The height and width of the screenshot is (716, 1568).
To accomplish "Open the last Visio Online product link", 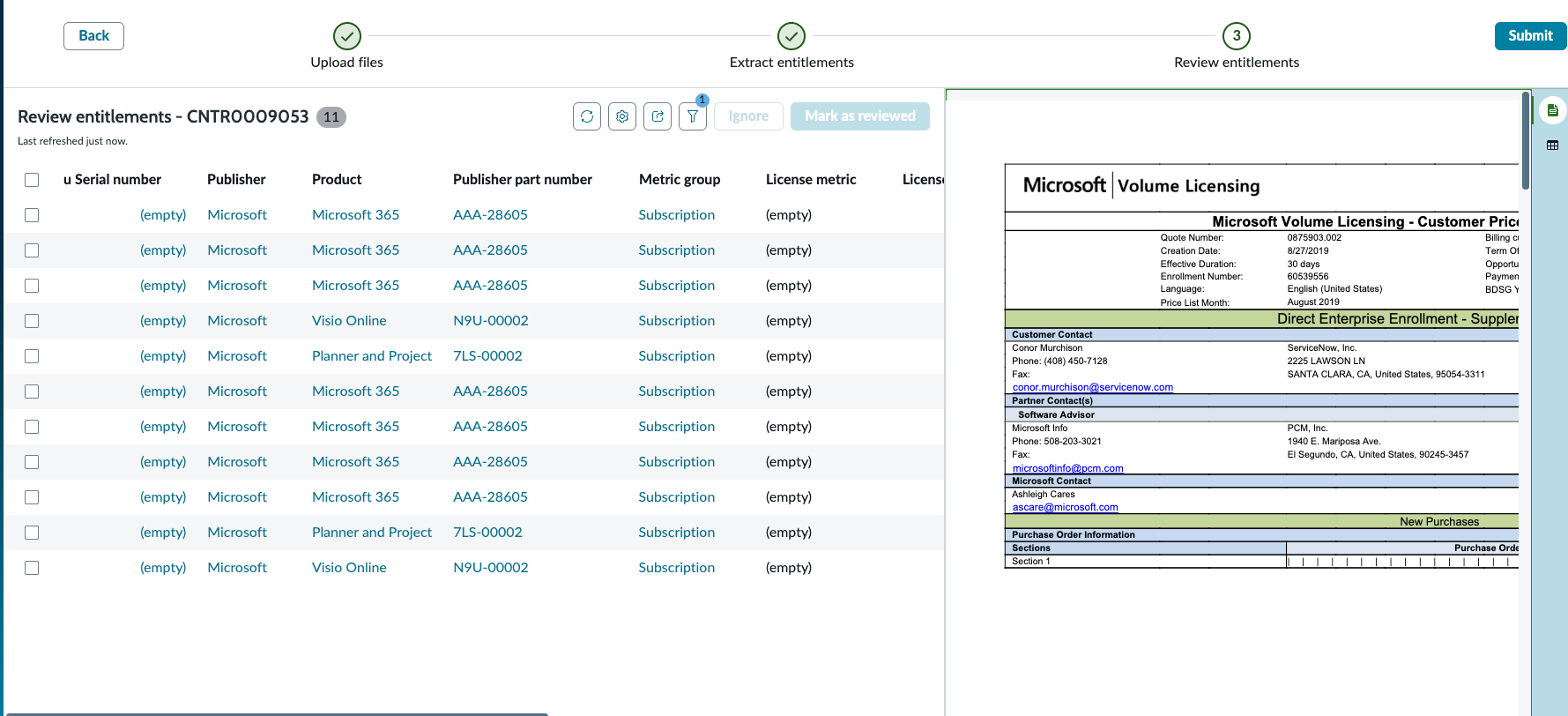I will click(x=349, y=568).
